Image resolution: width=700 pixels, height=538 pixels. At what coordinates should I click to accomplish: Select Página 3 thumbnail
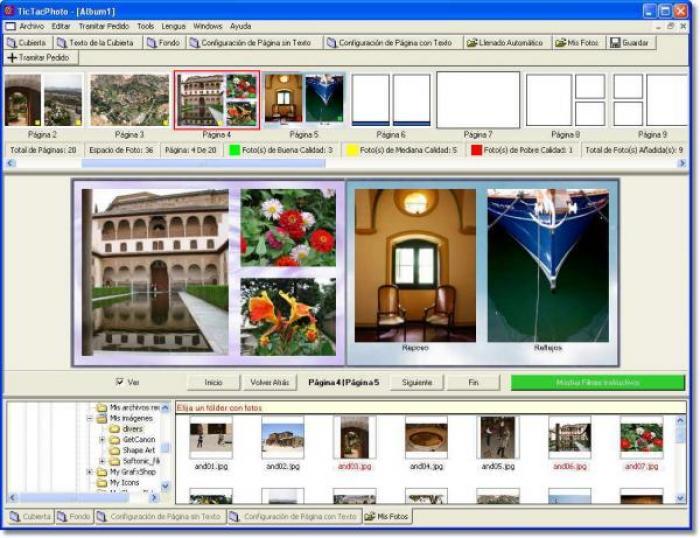tap(129, 100)
